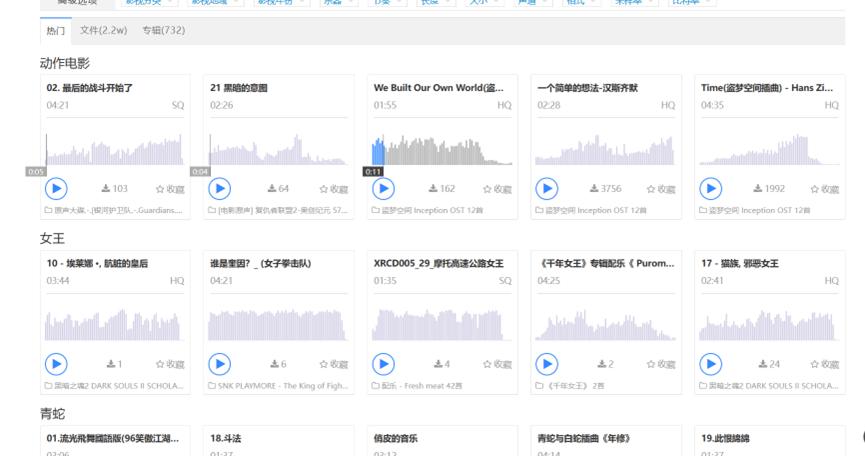This screenshot has height=456, width=865.
Task: Seek within 02. 最后的战斗开始了 waveform
Action: point(114,149)
